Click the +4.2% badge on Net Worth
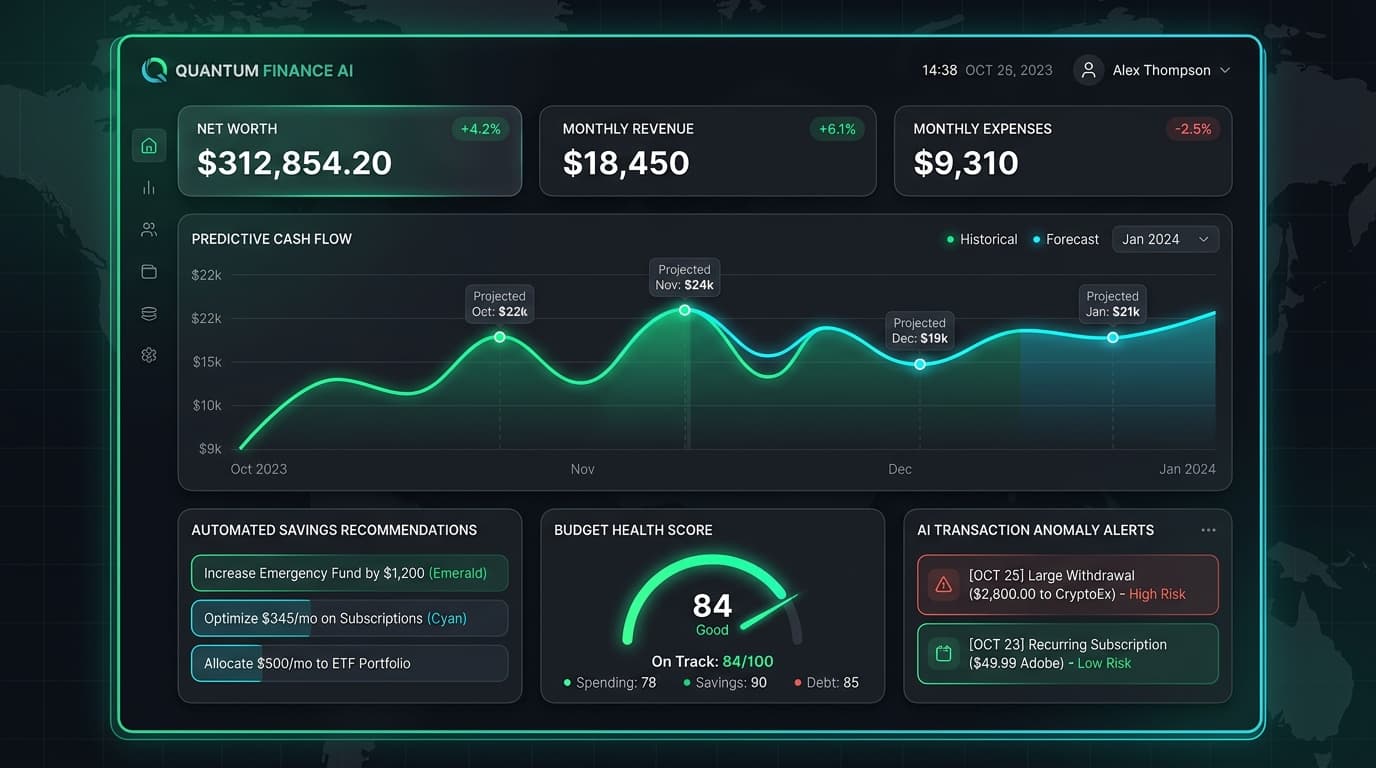The width and height of the screenshot is (1376, 768). (x=481, y=129)
